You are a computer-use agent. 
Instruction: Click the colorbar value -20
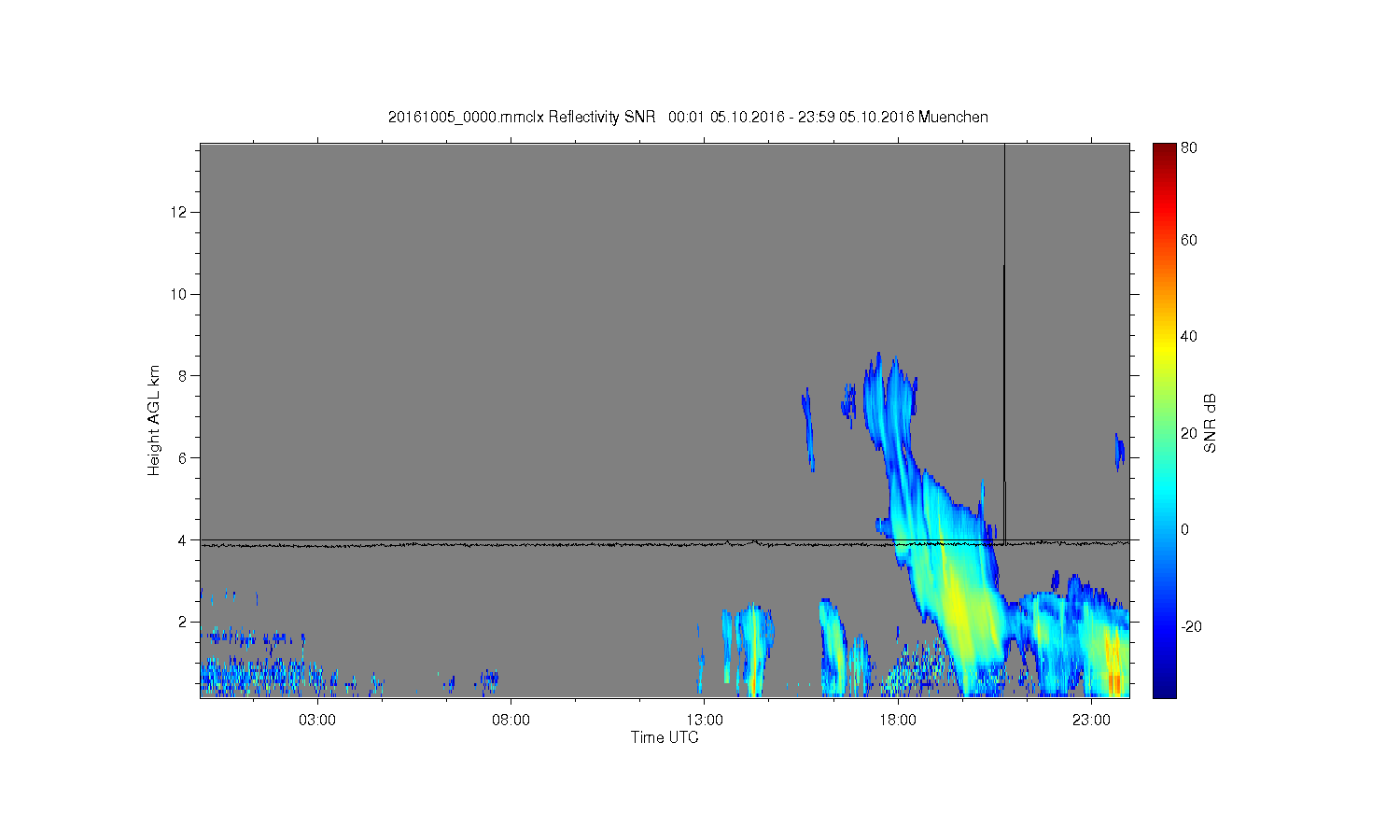[1191, 626]
